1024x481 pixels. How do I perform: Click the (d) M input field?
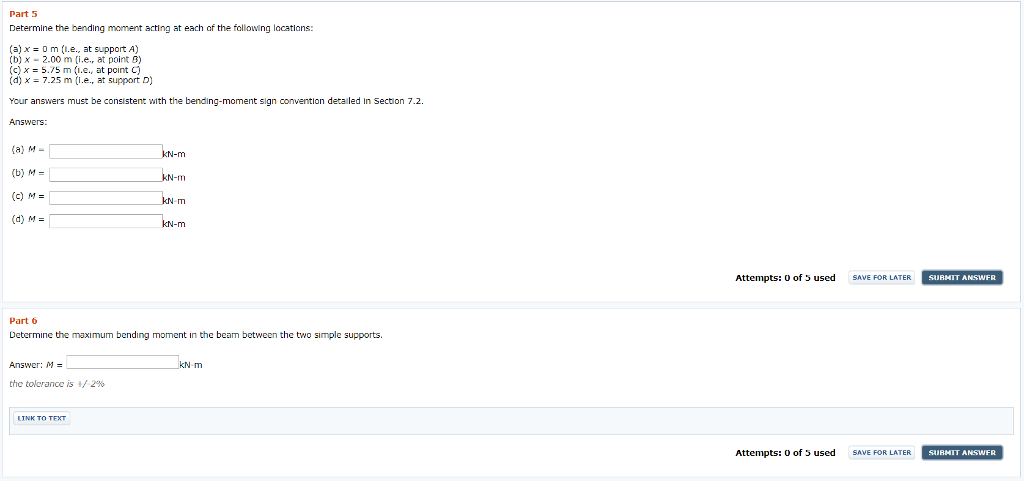106,221
